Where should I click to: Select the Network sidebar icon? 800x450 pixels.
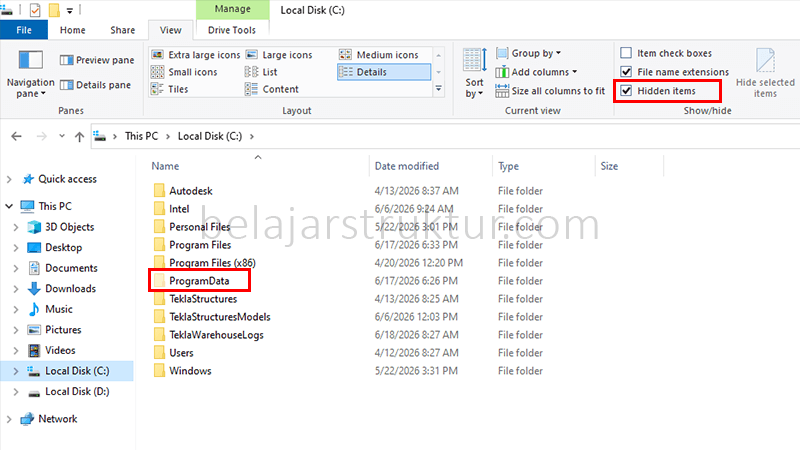(x=27, y=419)
